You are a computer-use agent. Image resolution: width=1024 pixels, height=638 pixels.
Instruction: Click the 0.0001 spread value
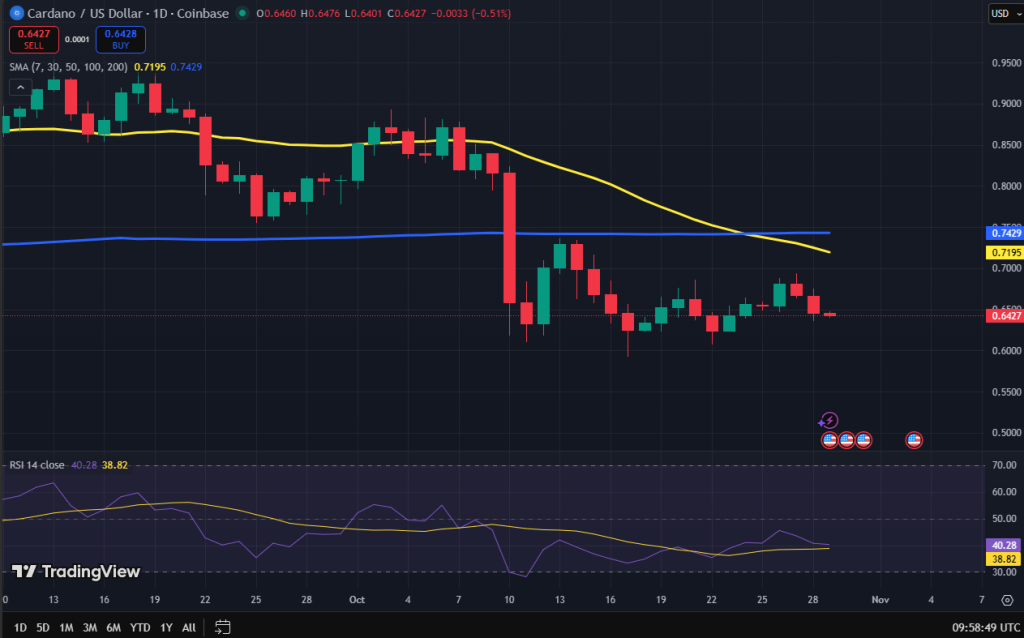tap(77, 39)
